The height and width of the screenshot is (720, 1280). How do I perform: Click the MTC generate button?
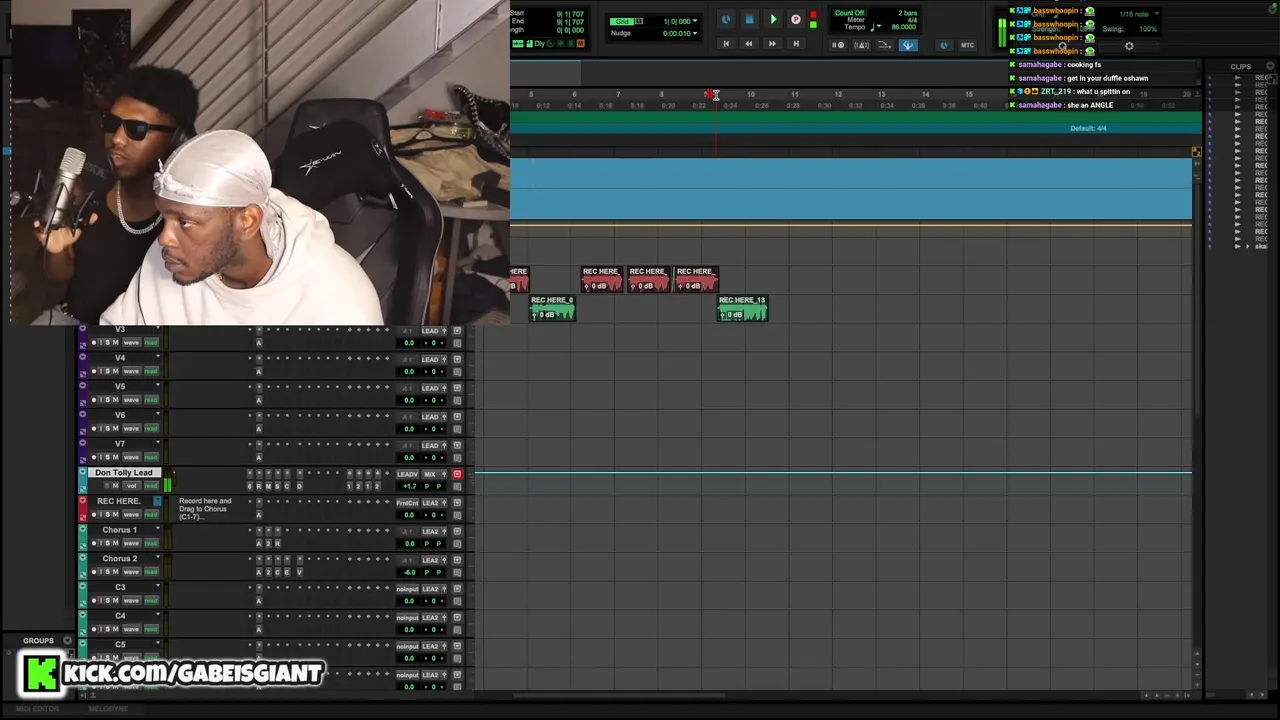click(967, 45)
